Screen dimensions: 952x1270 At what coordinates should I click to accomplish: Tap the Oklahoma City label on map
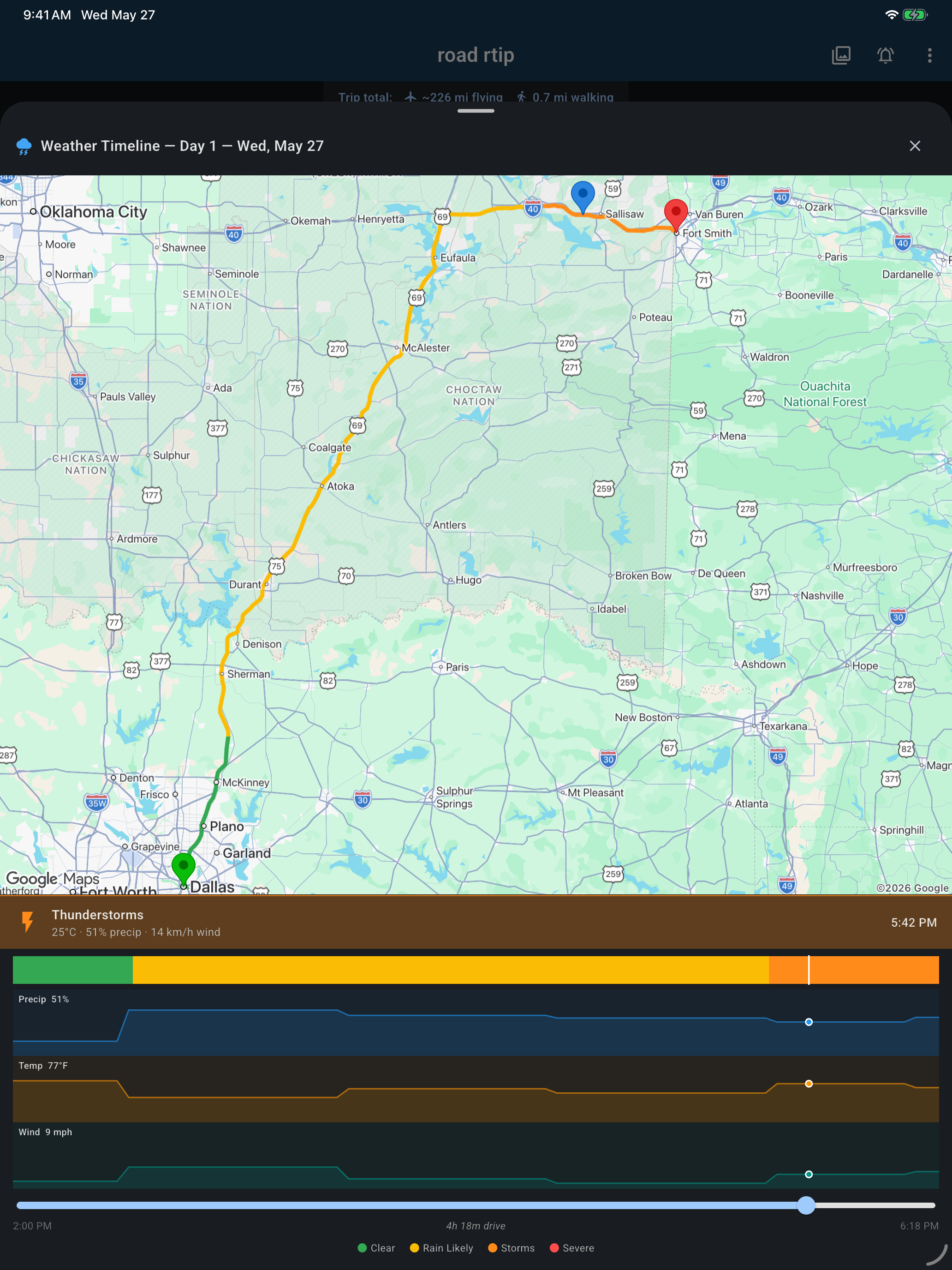(94, 212)
